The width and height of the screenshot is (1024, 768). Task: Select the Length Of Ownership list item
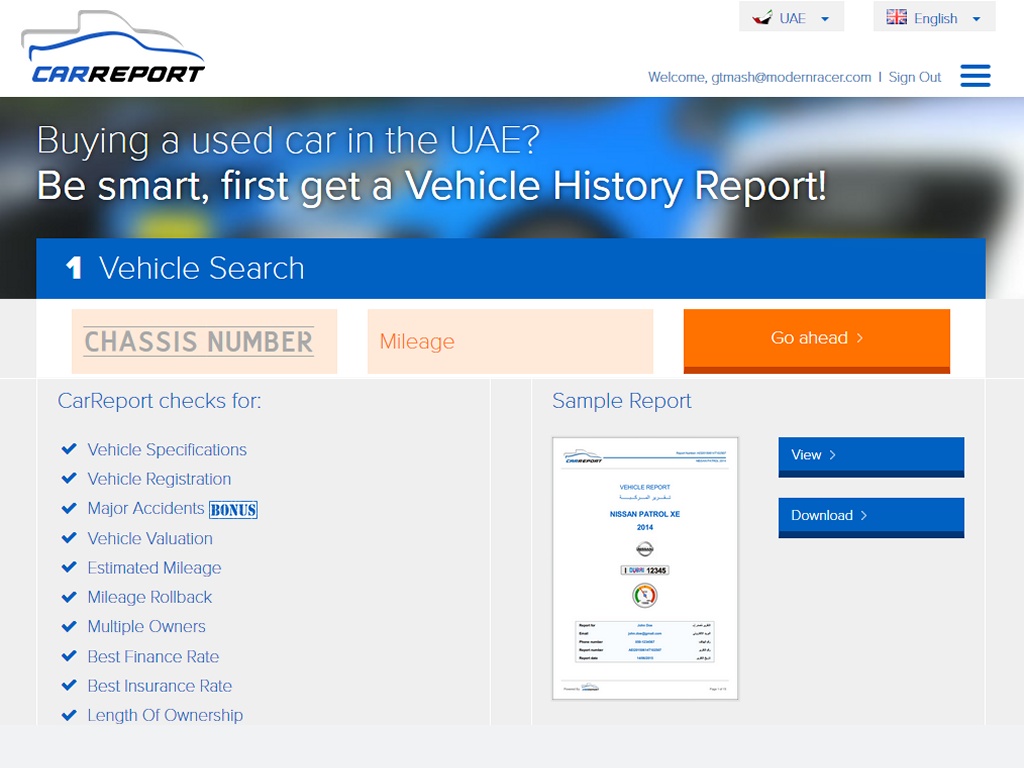click(165, 715)
